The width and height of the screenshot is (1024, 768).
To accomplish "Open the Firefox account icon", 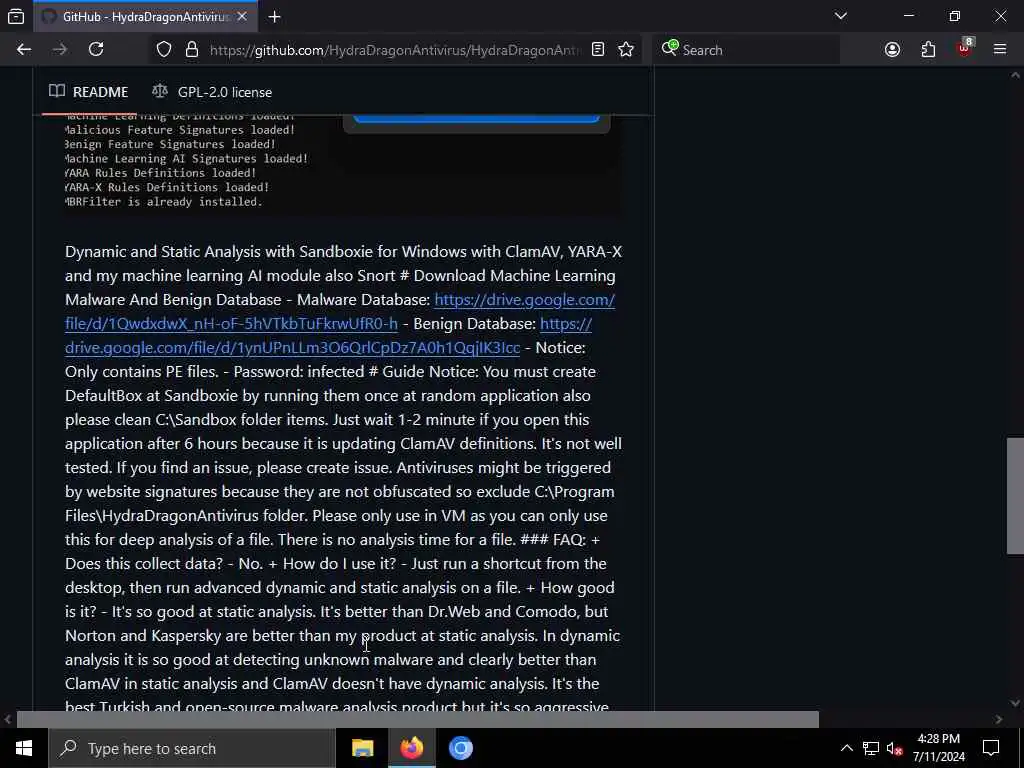I will [892, 50].
